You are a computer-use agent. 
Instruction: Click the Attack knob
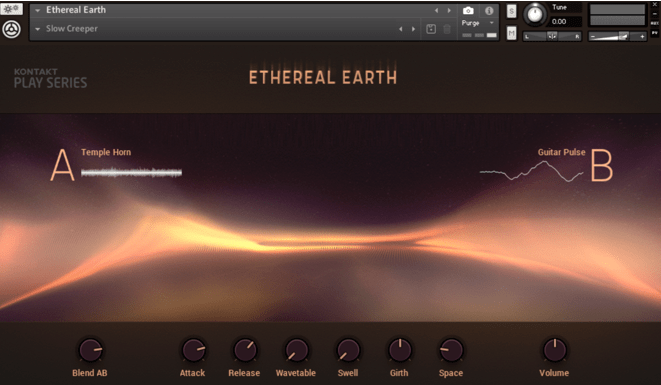[x=193, y=350]
